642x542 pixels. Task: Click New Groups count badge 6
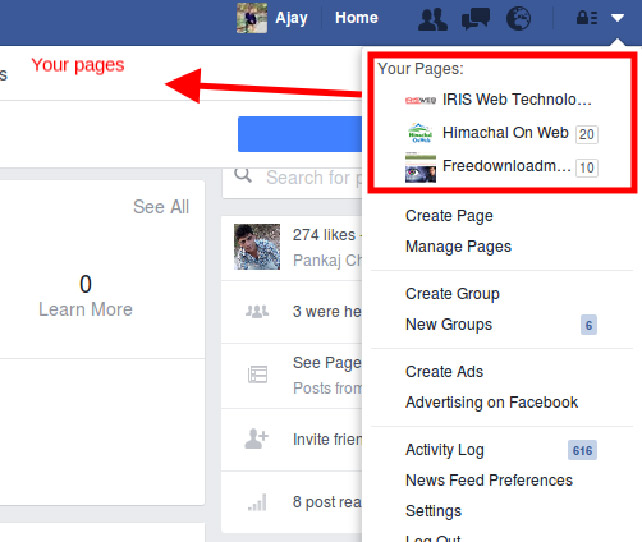tap(589, 325)
